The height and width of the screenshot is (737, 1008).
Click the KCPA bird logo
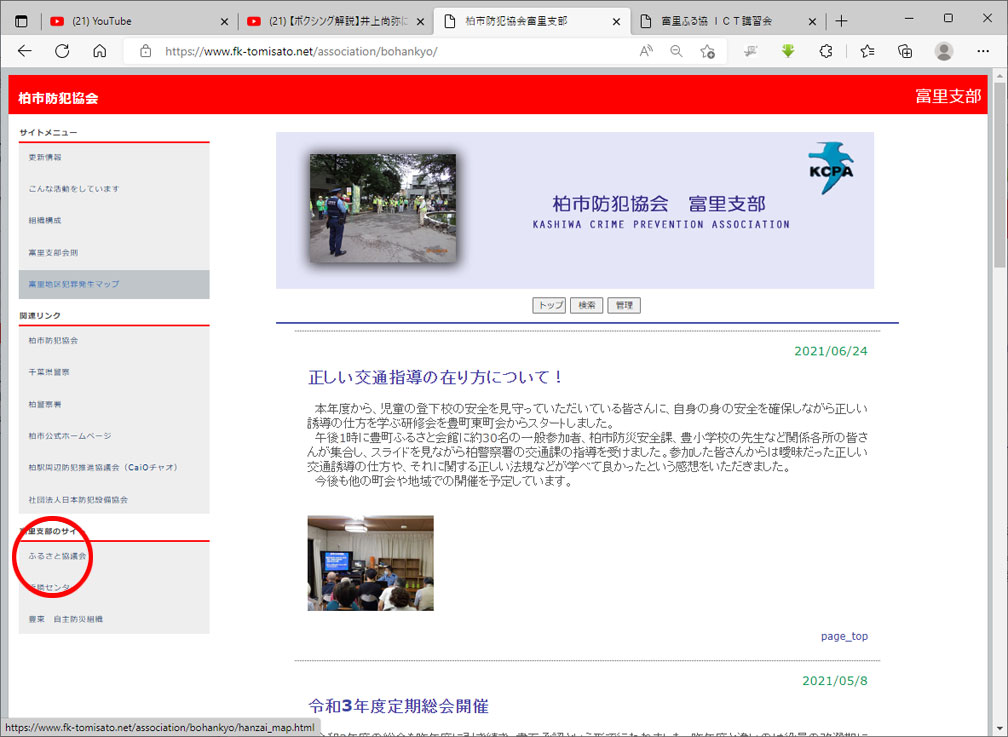pos(831,168)
